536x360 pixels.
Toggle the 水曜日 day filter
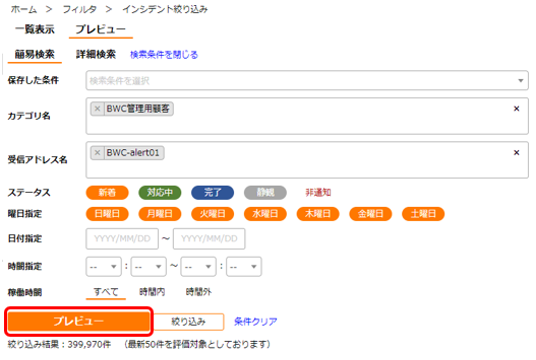pyautogui.click(x=265, y=214)
